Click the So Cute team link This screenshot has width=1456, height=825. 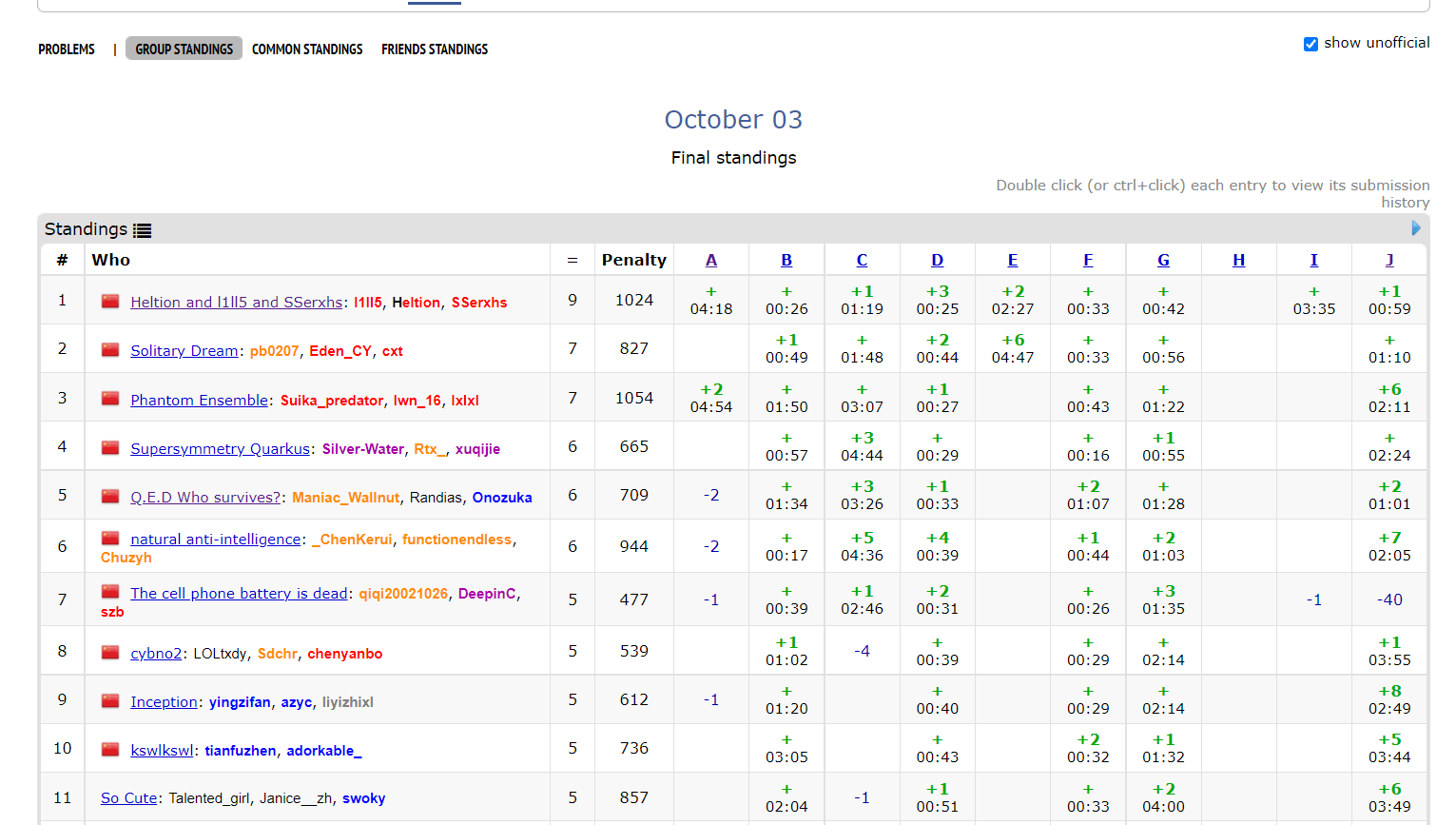point(128,798)
